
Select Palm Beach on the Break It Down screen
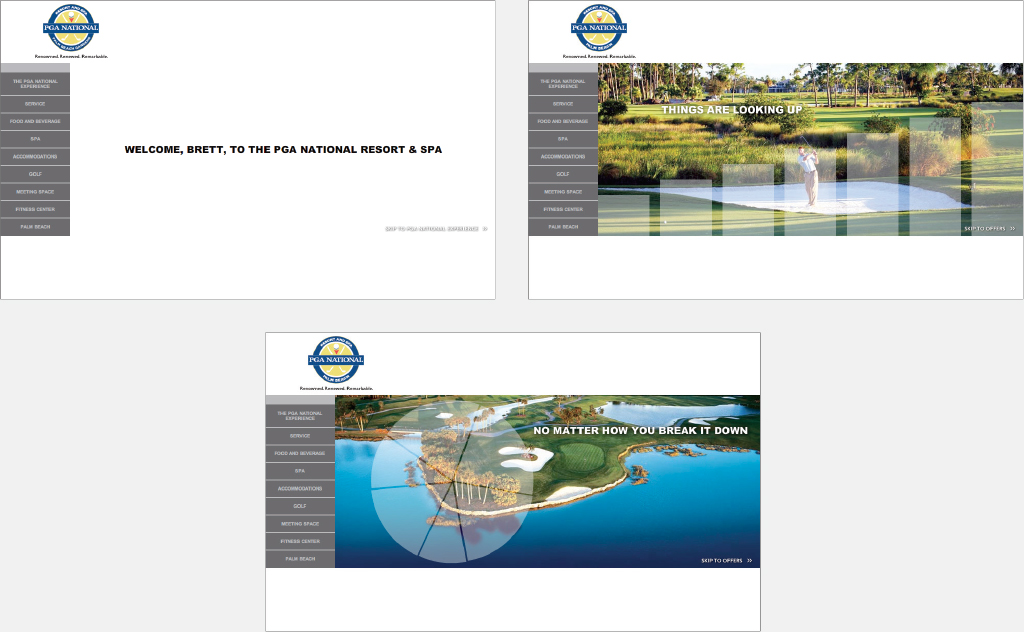click(300, 559)
